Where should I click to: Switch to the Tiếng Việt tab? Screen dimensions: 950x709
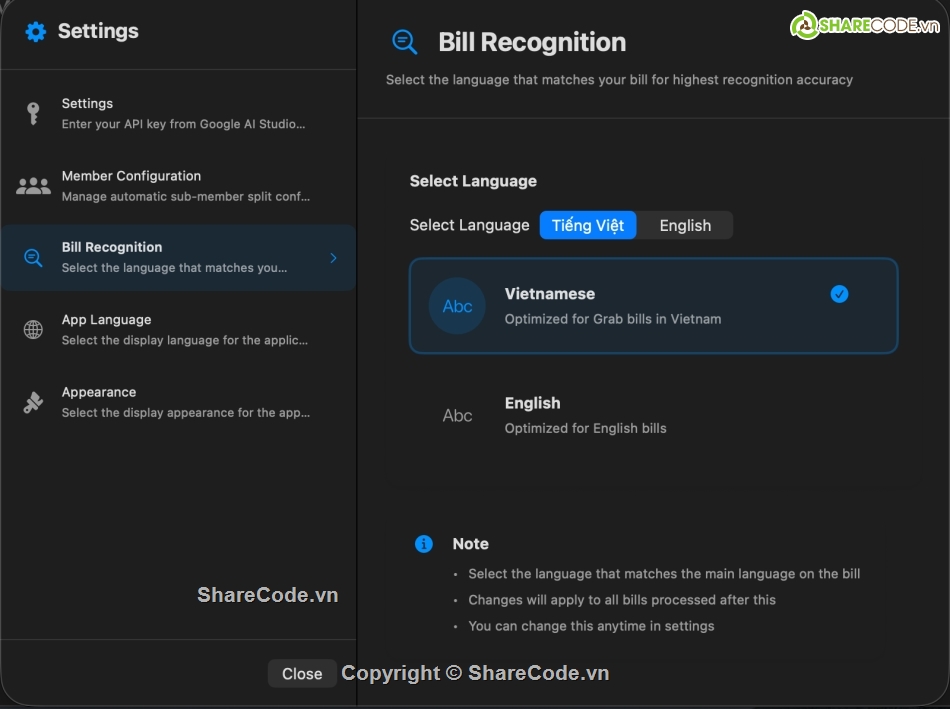pyautogui.click(x=588, y=225)
